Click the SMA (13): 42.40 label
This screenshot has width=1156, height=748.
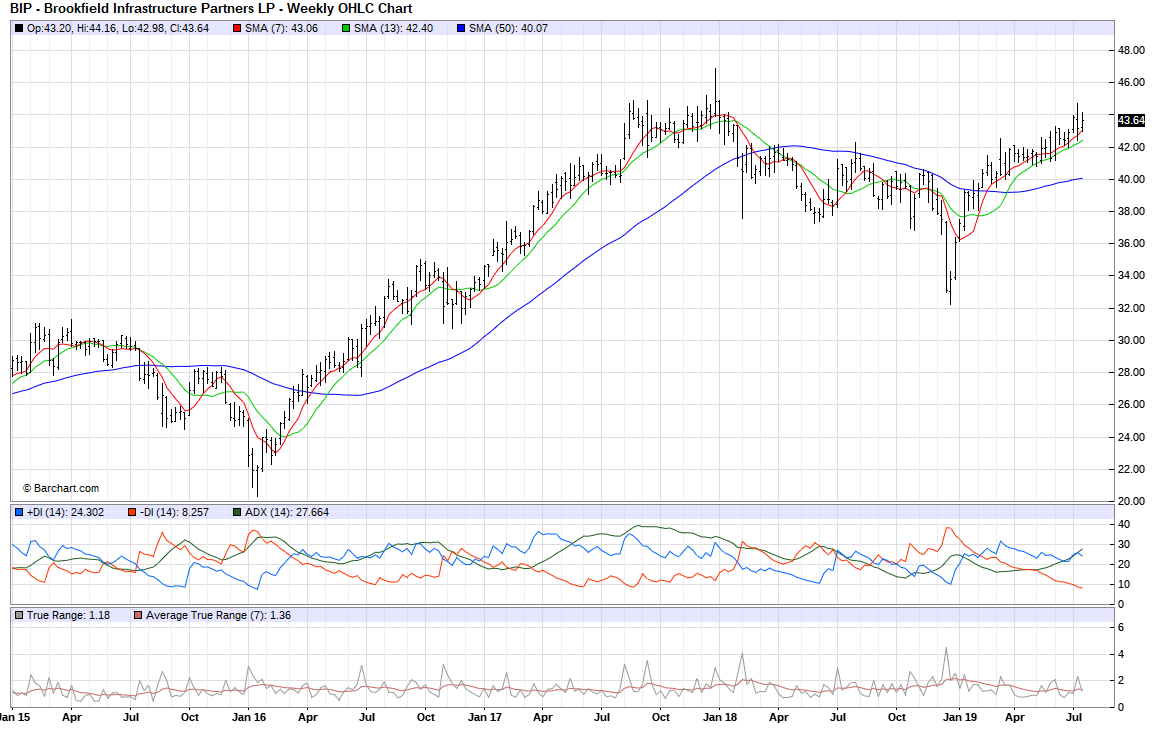(x=394, y=28)
